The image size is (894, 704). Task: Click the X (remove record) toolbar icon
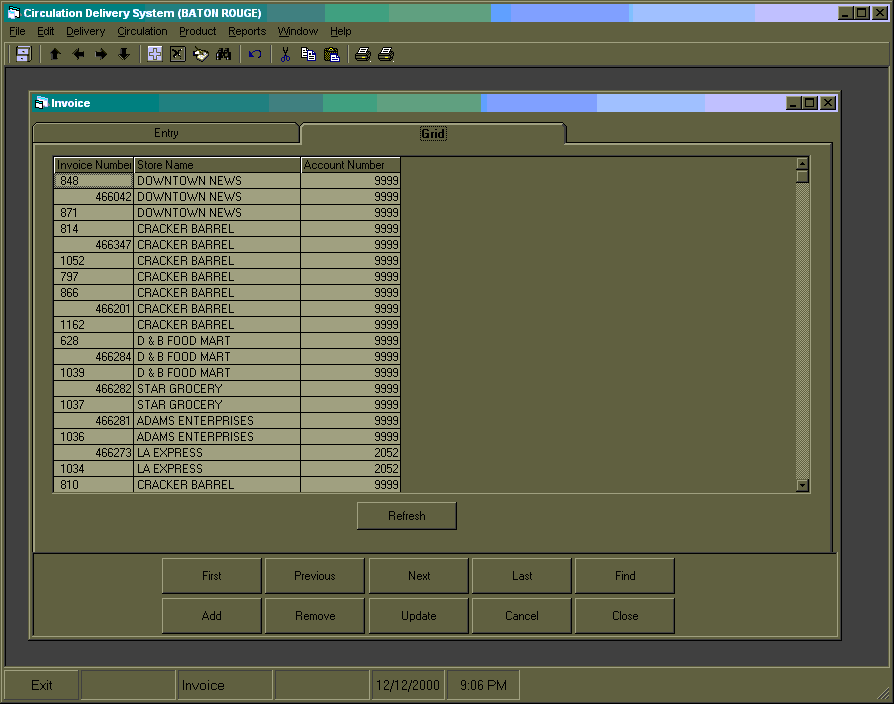[177, 54]
